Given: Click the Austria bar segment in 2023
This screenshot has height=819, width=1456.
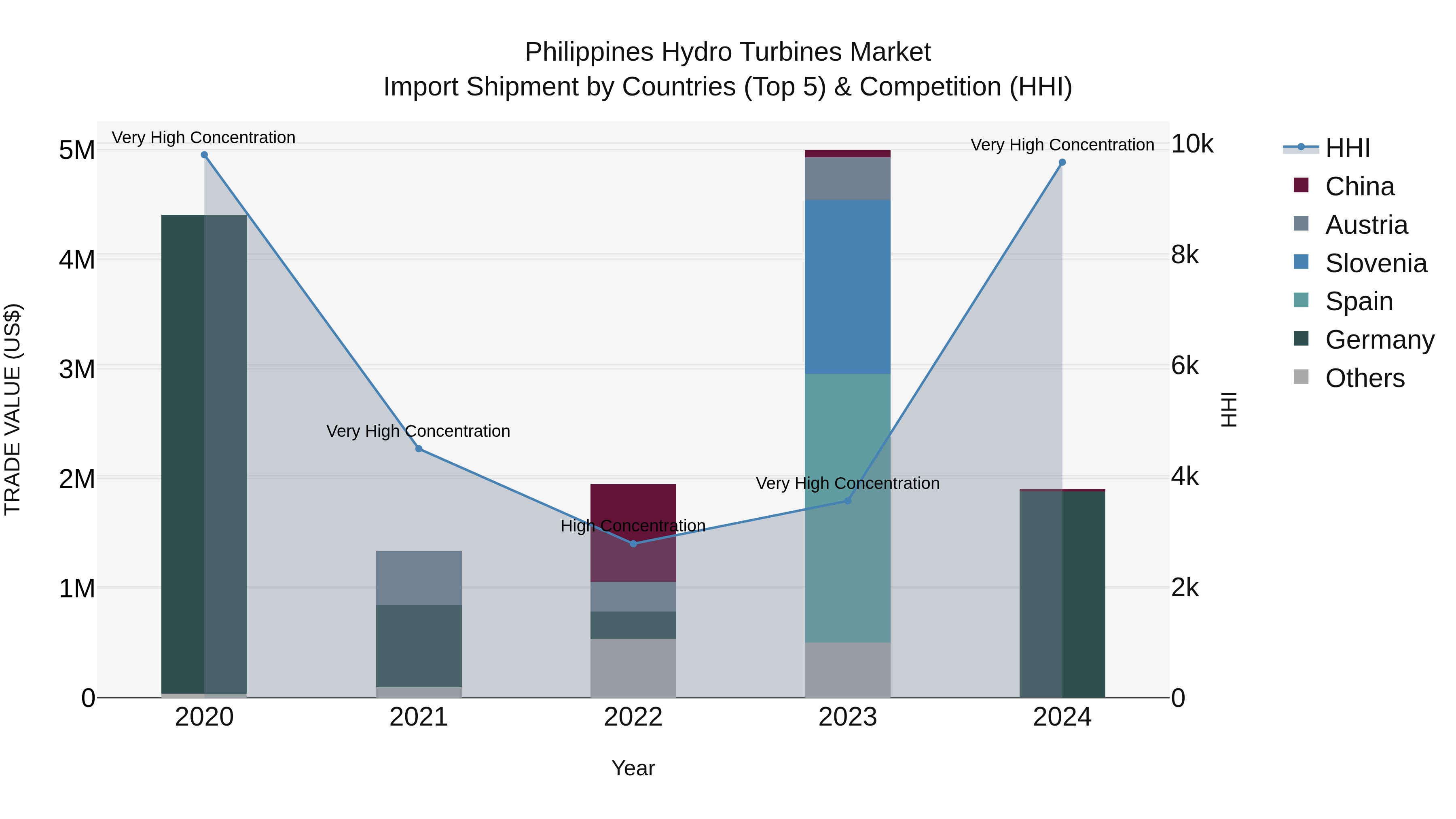Looking at the screenshot, I should coord(848,179).
